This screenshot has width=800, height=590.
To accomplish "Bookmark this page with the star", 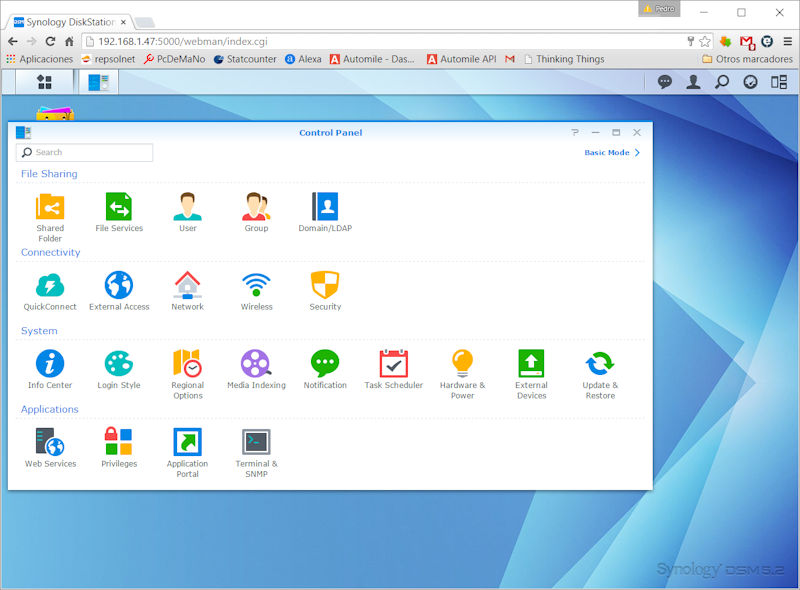I will click(705, 41).
